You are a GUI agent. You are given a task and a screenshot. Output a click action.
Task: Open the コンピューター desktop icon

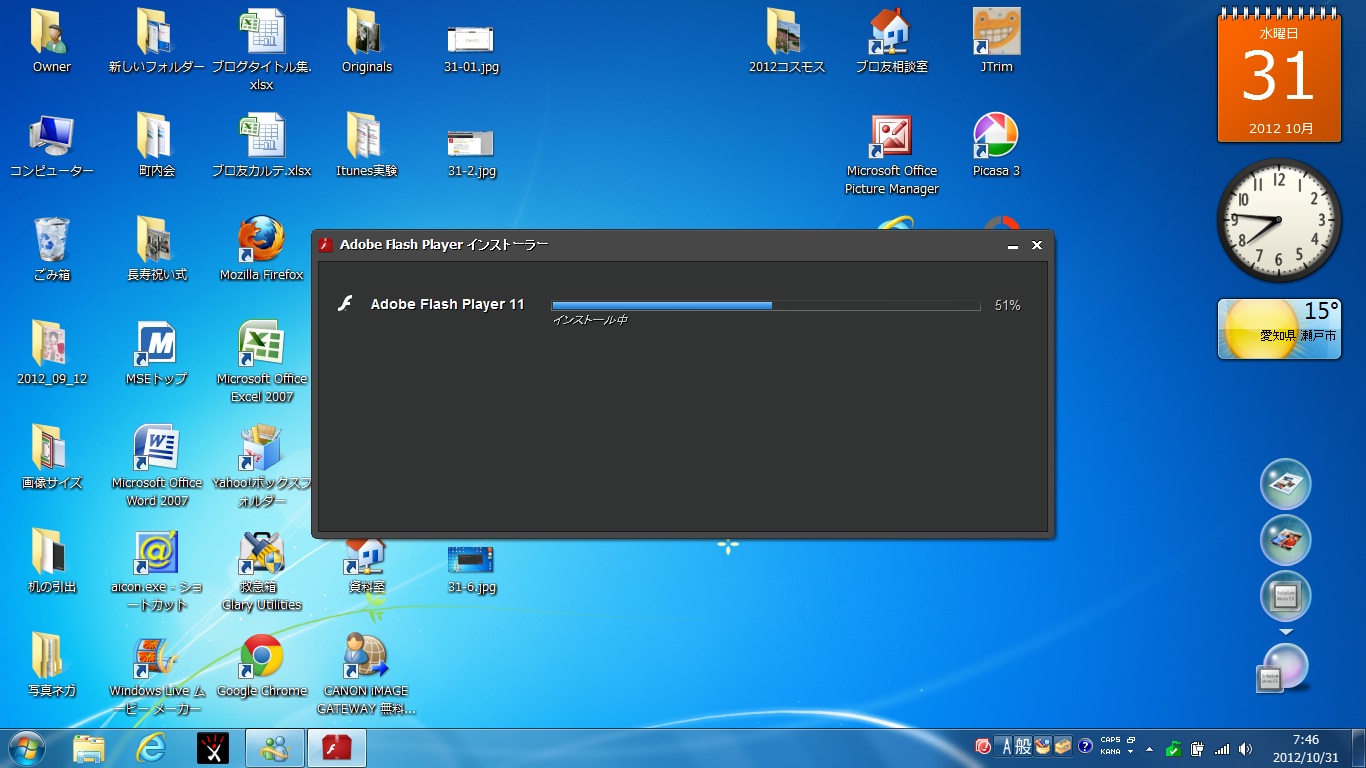[x=52, y=146]
